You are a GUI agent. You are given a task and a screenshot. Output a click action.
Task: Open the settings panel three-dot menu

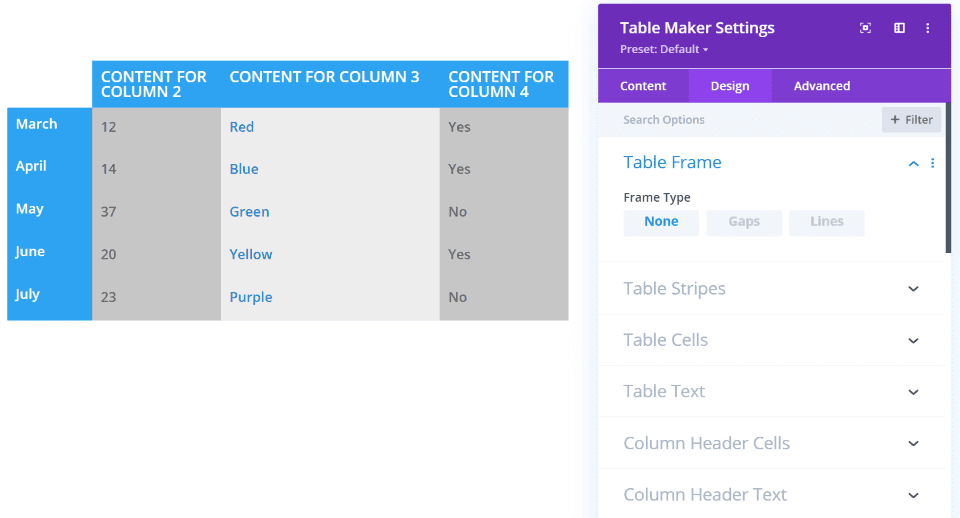928,28
